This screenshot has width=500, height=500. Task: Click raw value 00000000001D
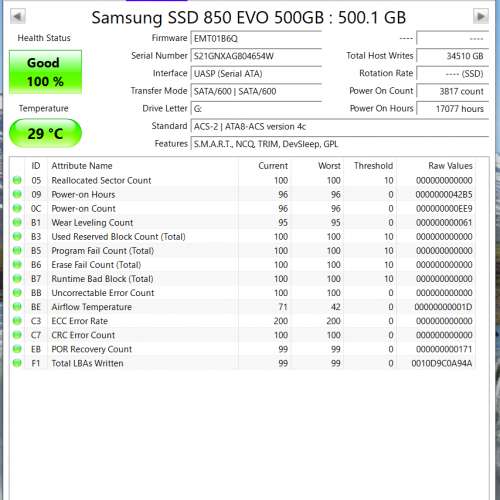pos(443,307)
